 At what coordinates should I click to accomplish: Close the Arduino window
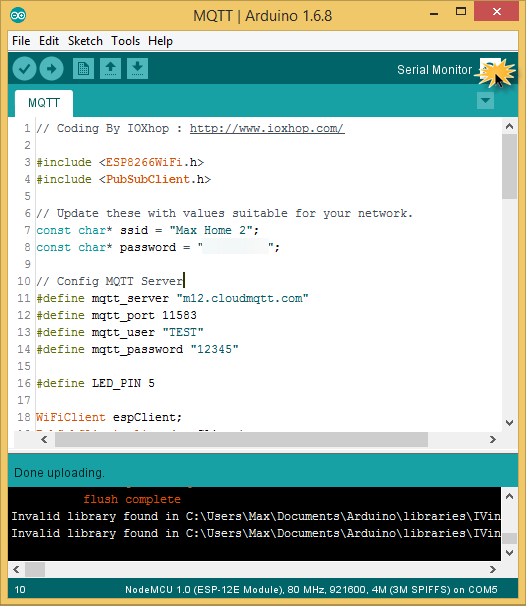click(x=497, y=12)
